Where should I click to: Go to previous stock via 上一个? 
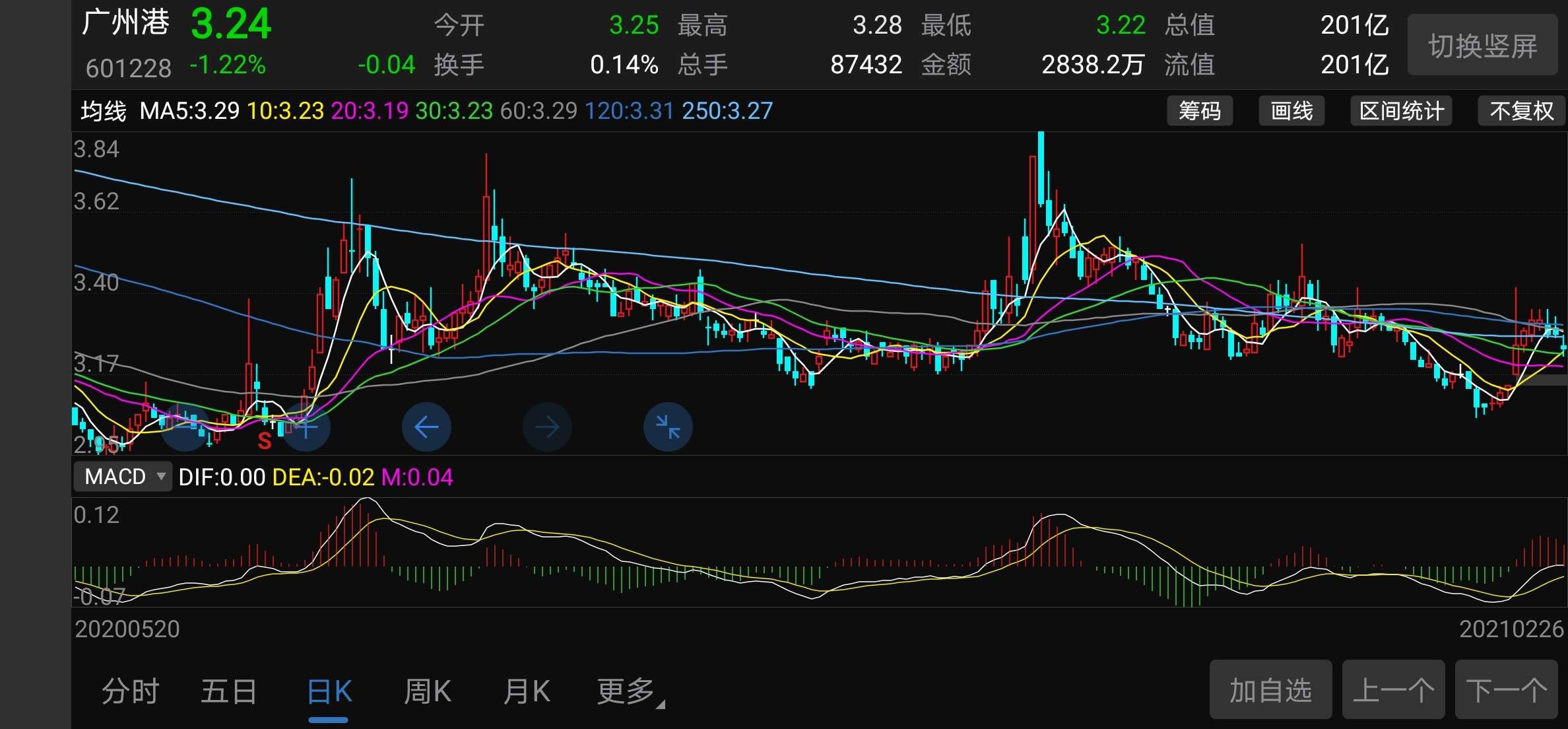[x=1394, y=689]
